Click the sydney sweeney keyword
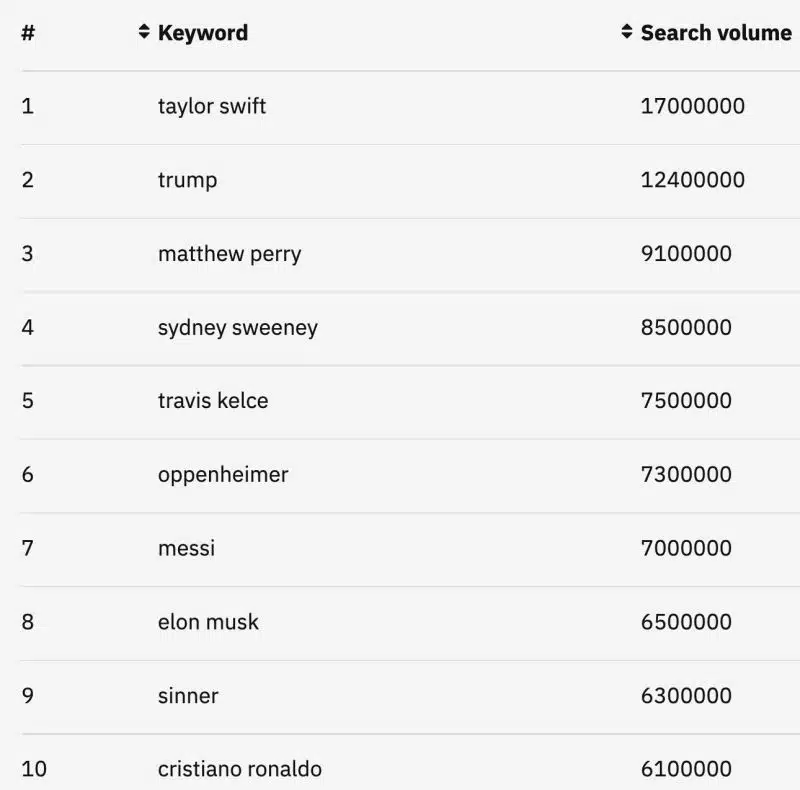Image resolution: width=800 pixels, height=790 pixels. click(x=237, y=327)
